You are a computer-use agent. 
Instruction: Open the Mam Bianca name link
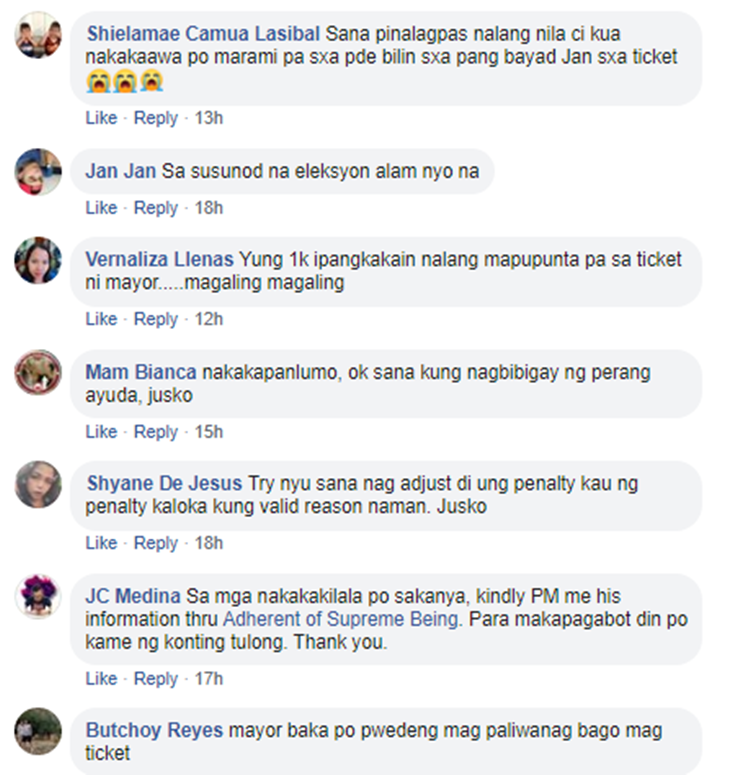click(x=141, y=372)
